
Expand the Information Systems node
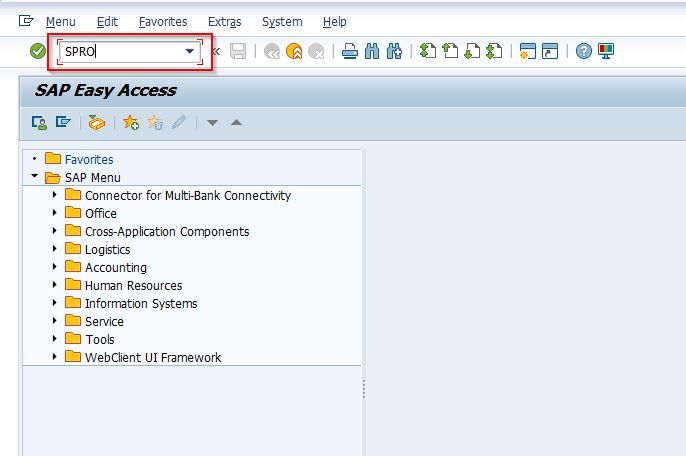pyautogui.click(x=54, y=302)
